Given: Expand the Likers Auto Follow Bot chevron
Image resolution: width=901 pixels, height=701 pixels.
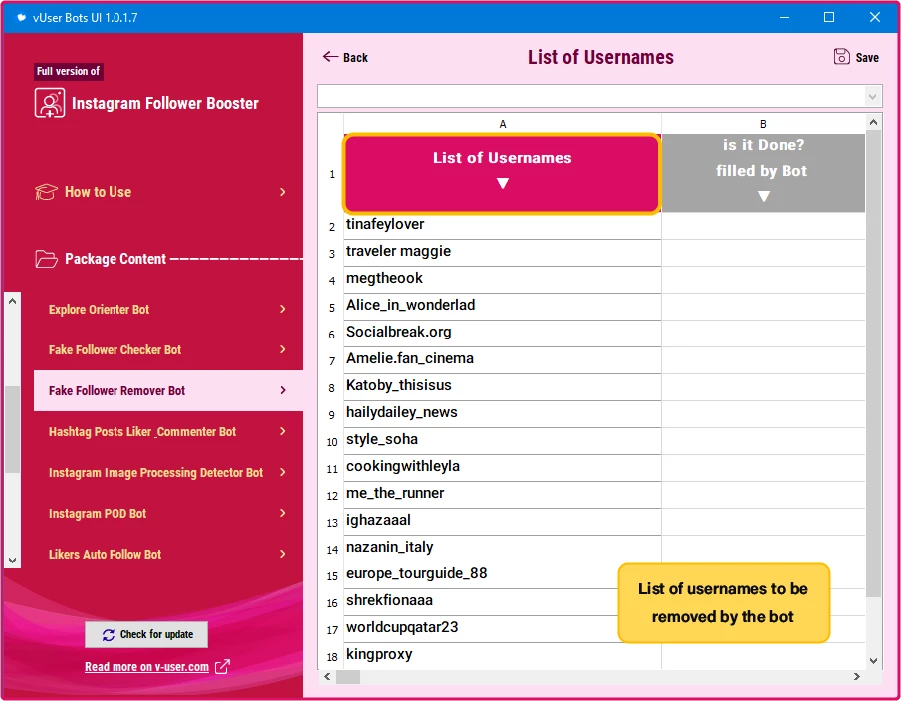Looking at the screenshot, I should point(283,554).
